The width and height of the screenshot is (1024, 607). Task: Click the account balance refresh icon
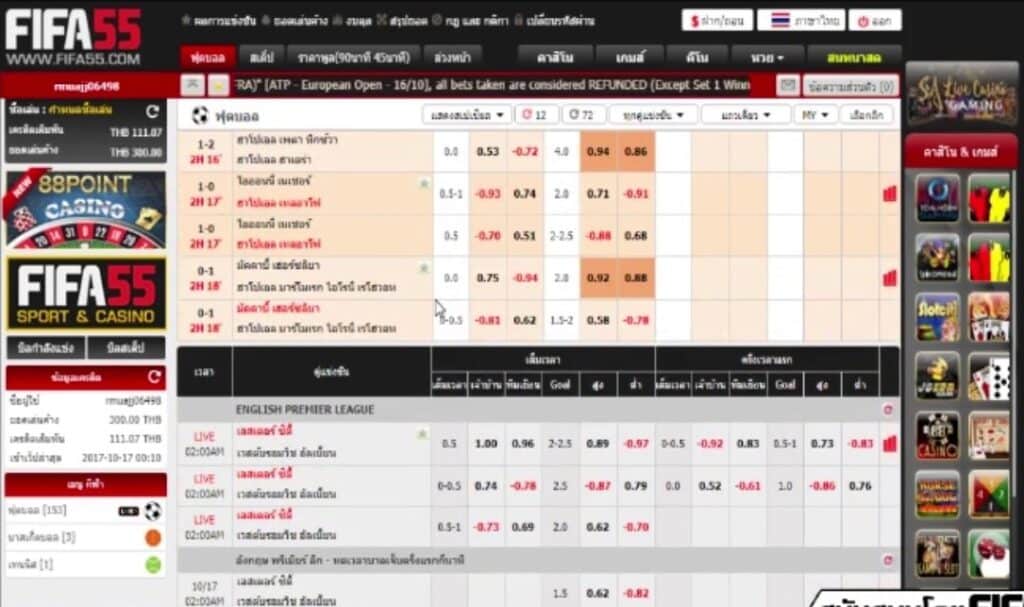(152, 111)
